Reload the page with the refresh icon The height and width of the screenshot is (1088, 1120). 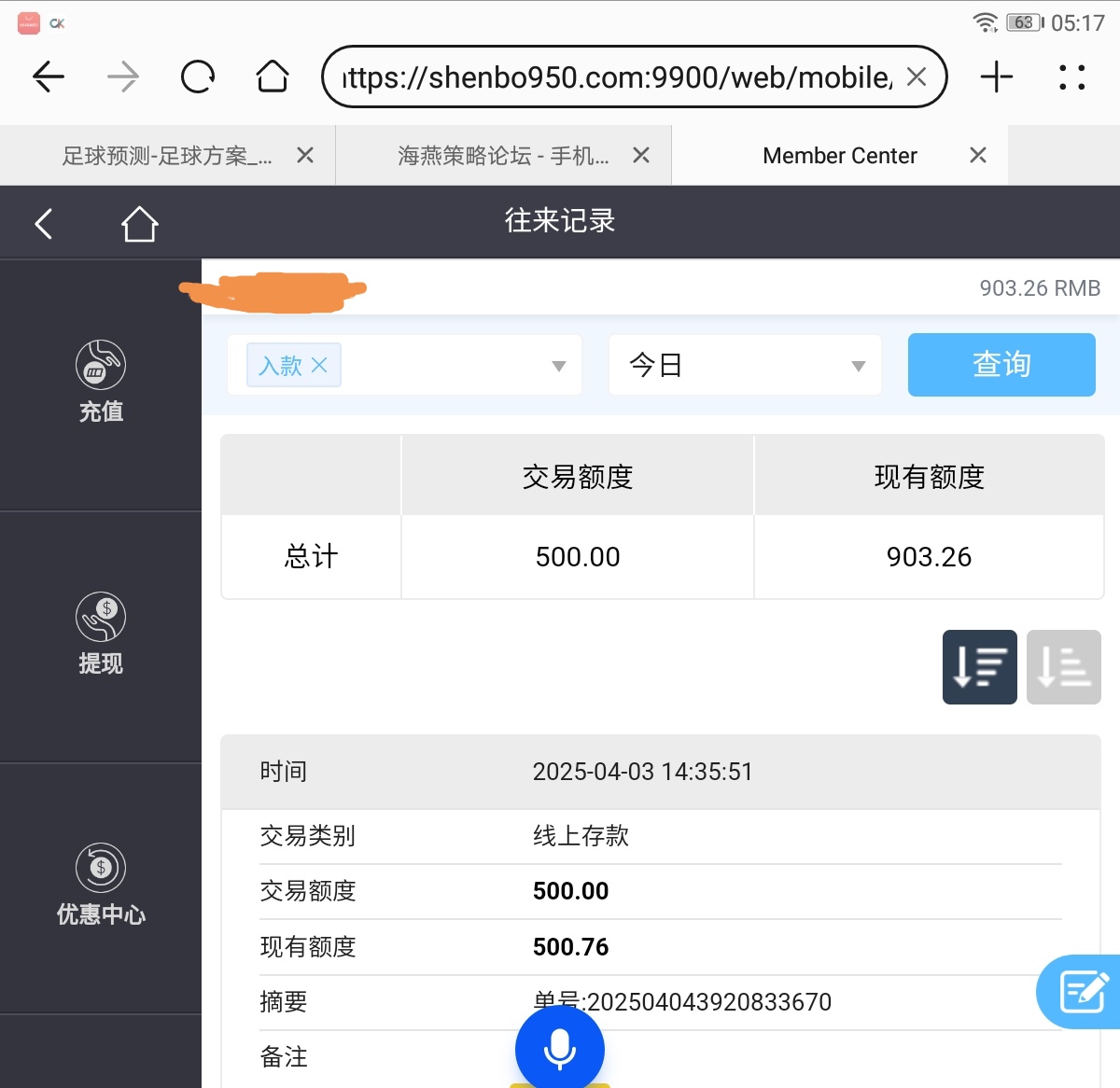click(198, 77)
